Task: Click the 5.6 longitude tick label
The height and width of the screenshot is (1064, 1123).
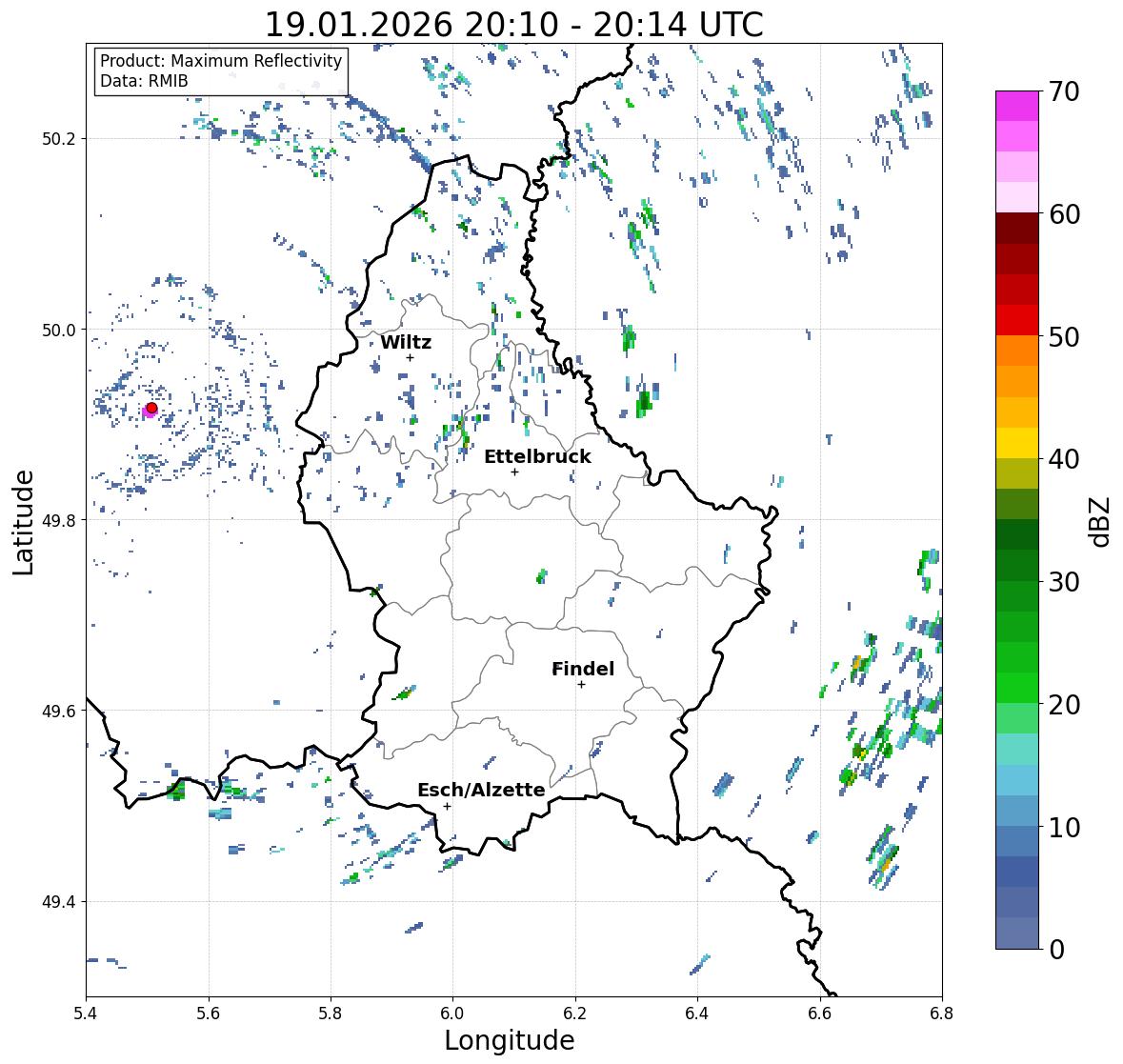Action: (x=209, y=1014)
